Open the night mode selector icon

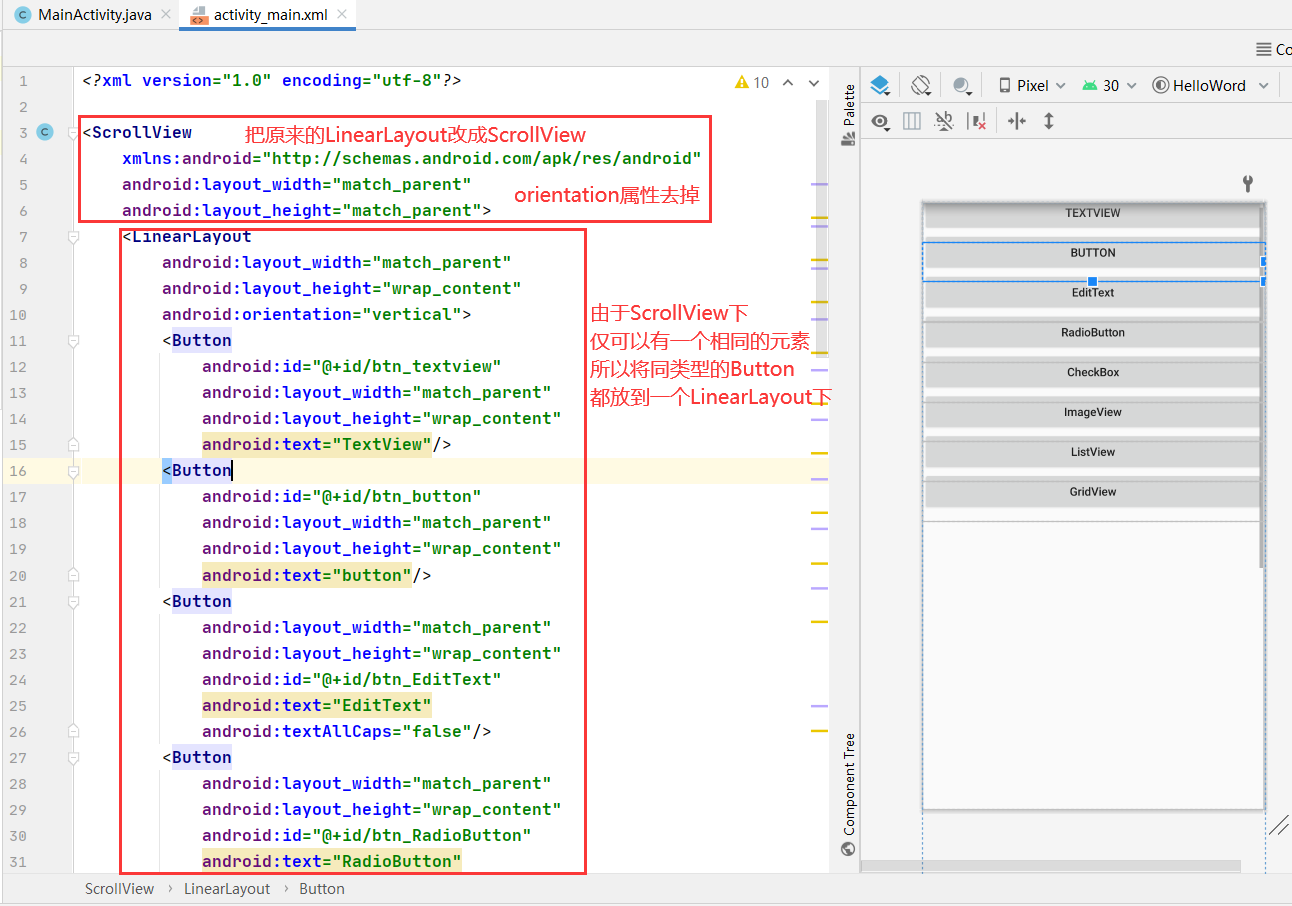pyautogui.click(x=962, y=85)
